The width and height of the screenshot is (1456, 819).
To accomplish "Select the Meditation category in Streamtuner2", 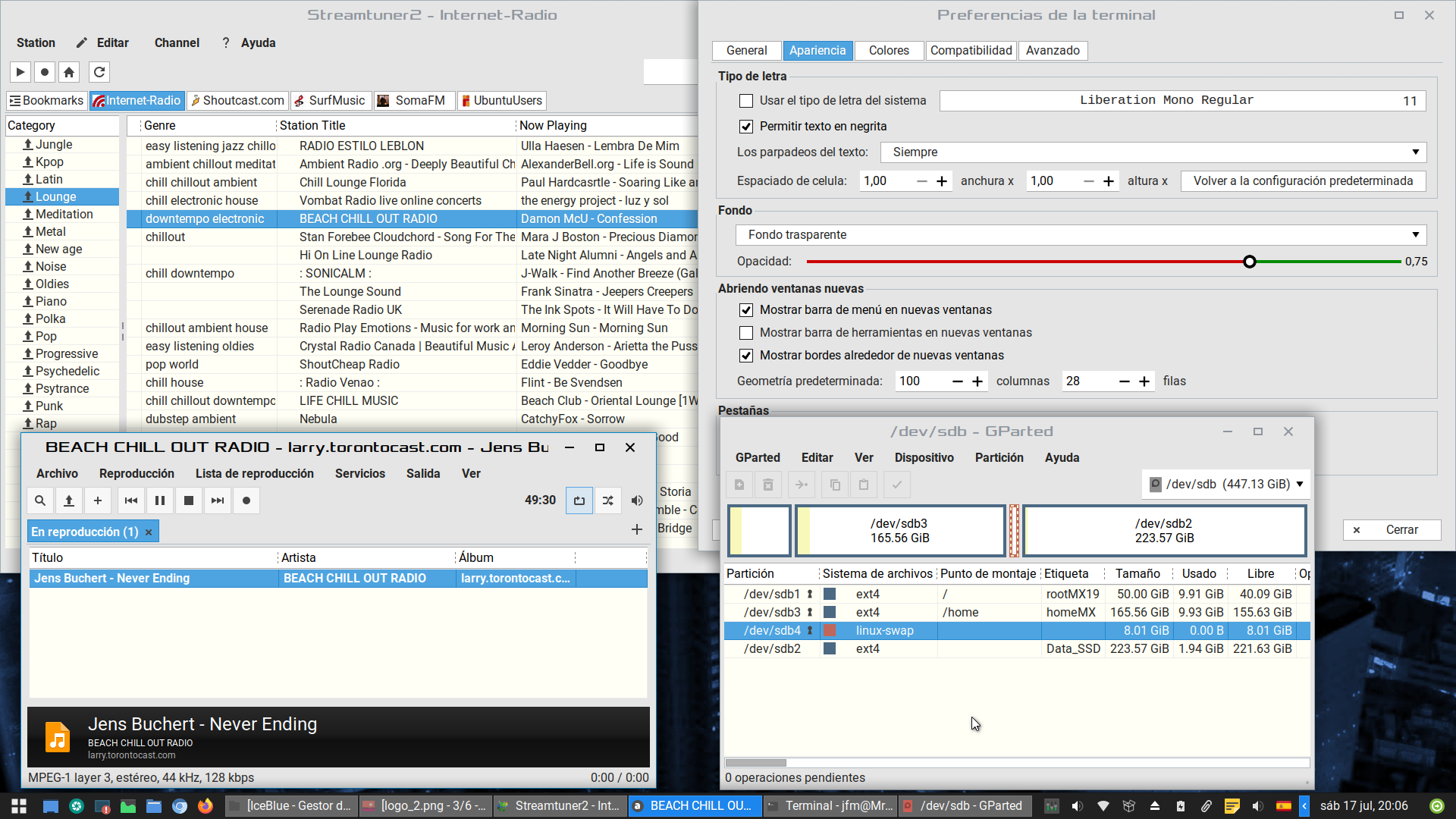I will tap(64, 215).
